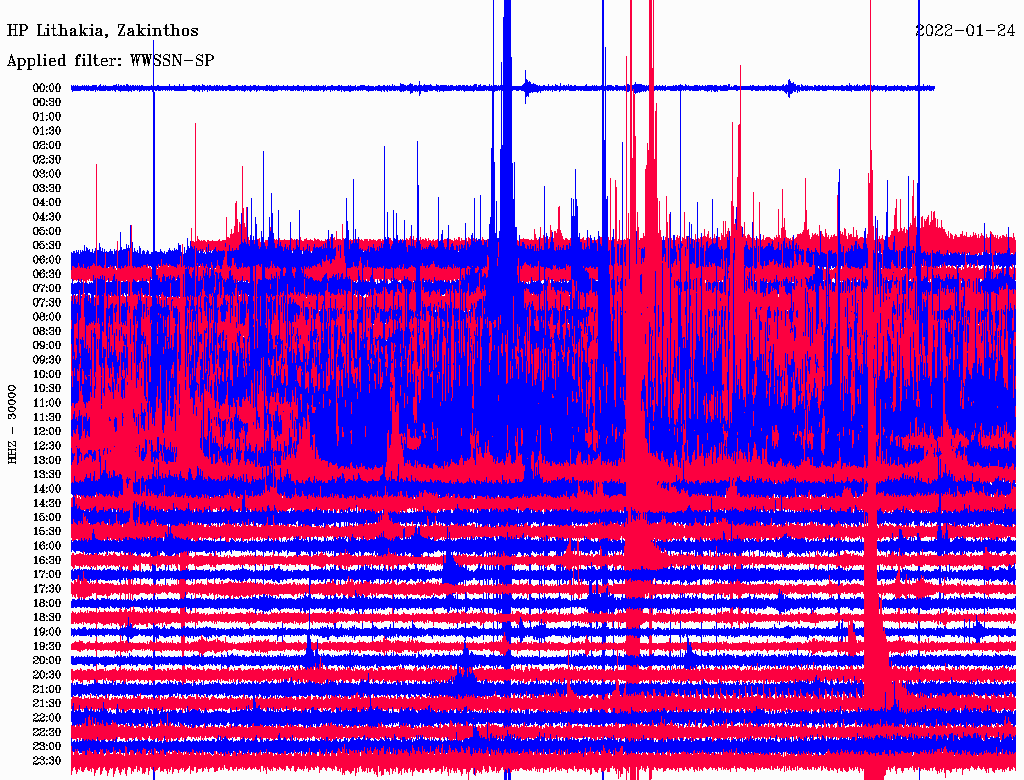This screenshot has width=1024, height=780.
Task: Click the vertical HHZ - 30000 axis label
Action: 13,423
